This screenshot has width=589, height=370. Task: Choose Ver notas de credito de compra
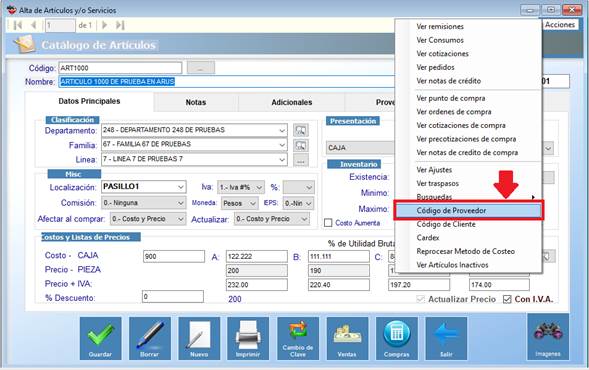click(468, 153)
